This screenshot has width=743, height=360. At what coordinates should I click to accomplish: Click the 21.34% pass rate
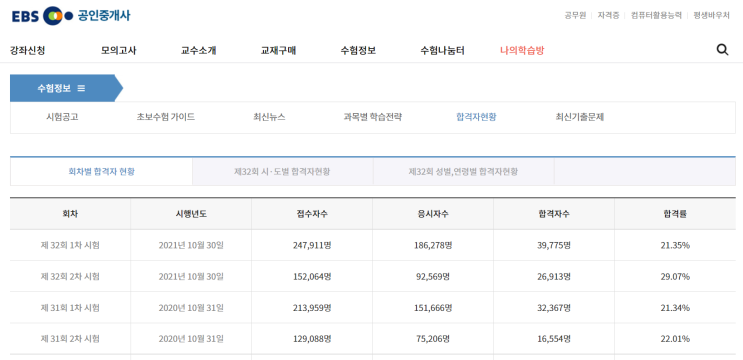[675, 308]
